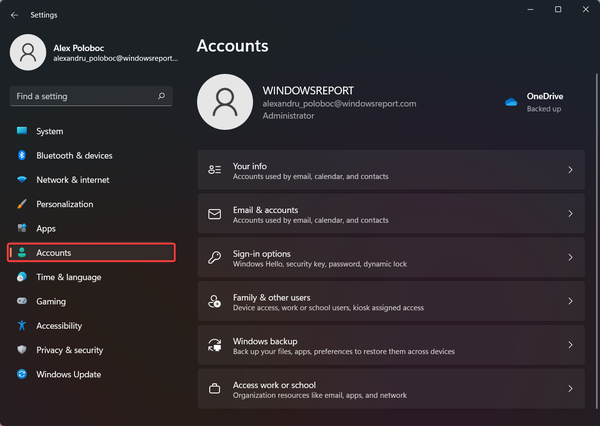600x426 pixels.
Task: Click the Bluetooth & devices icon
Action: tap(21, 156)
